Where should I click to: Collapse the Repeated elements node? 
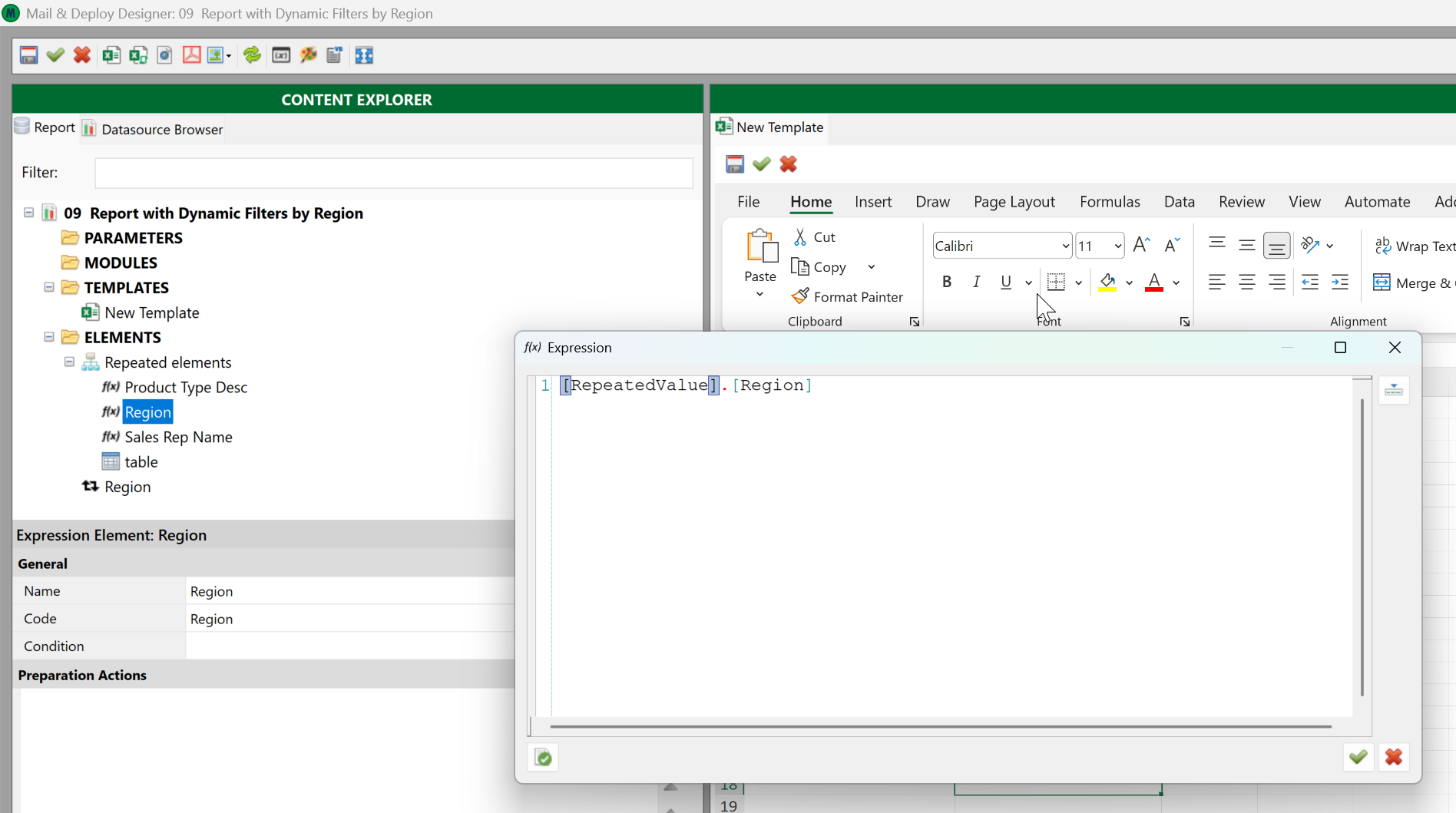(69, 362)
